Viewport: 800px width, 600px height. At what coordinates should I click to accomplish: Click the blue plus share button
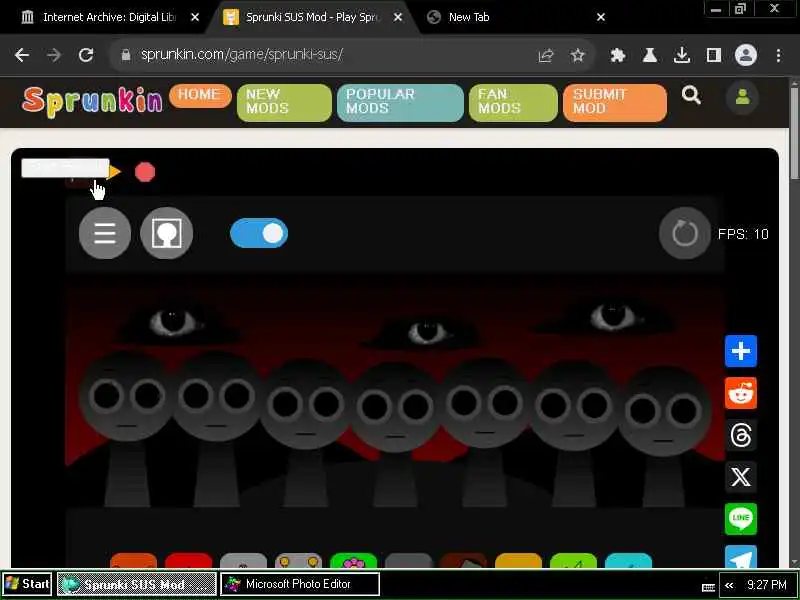click(x=741, y=351)
